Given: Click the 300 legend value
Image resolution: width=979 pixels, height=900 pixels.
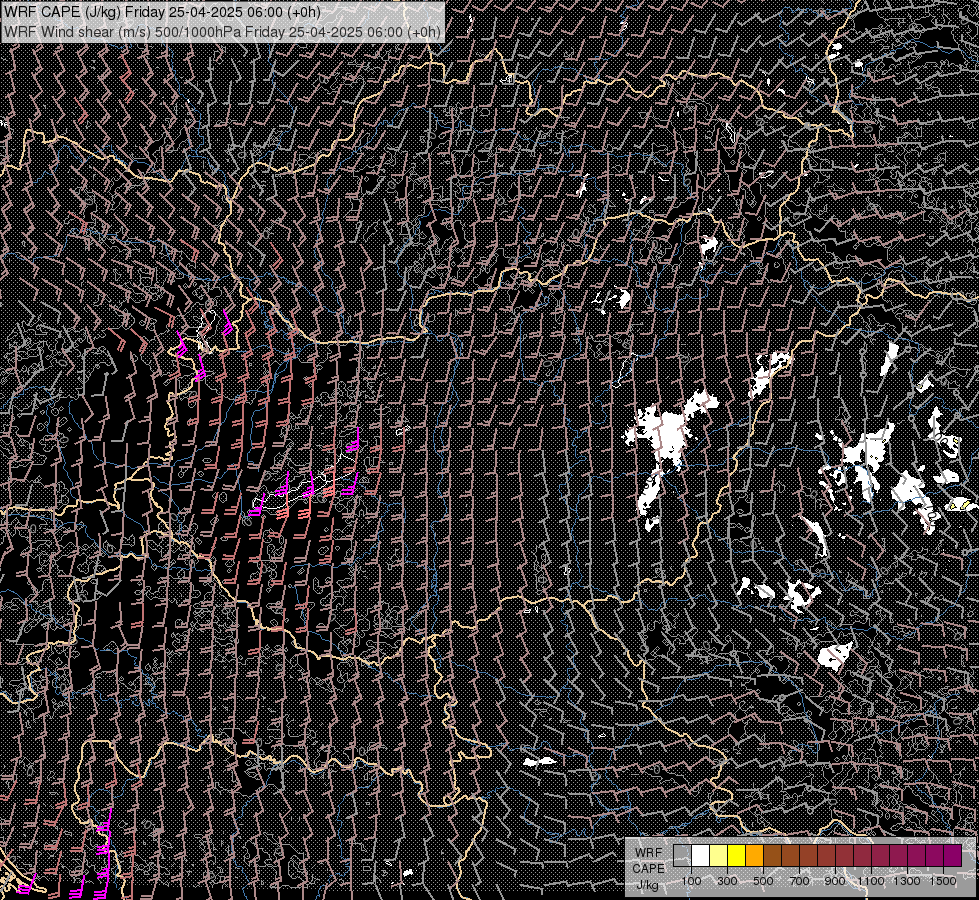Looking at the screenshot, I should tap(727, 881).
